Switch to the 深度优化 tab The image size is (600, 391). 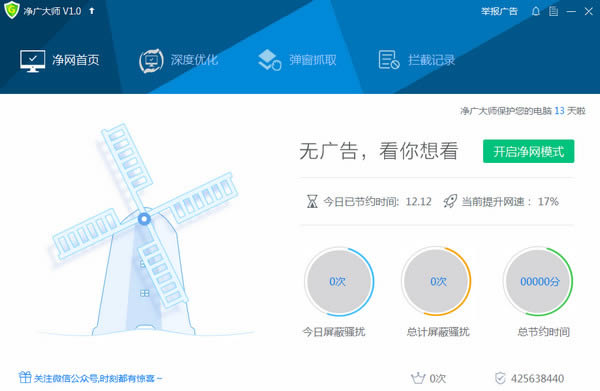178,60
